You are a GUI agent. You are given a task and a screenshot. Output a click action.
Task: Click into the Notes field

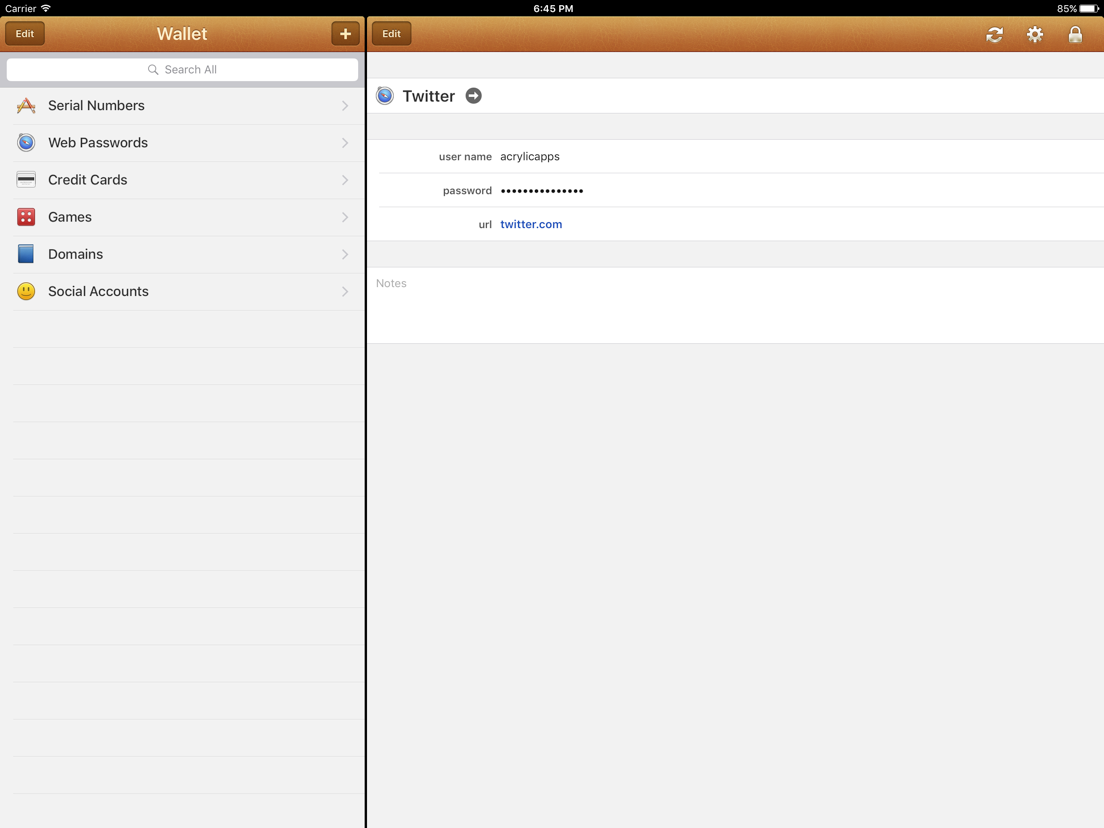(735, 305)
